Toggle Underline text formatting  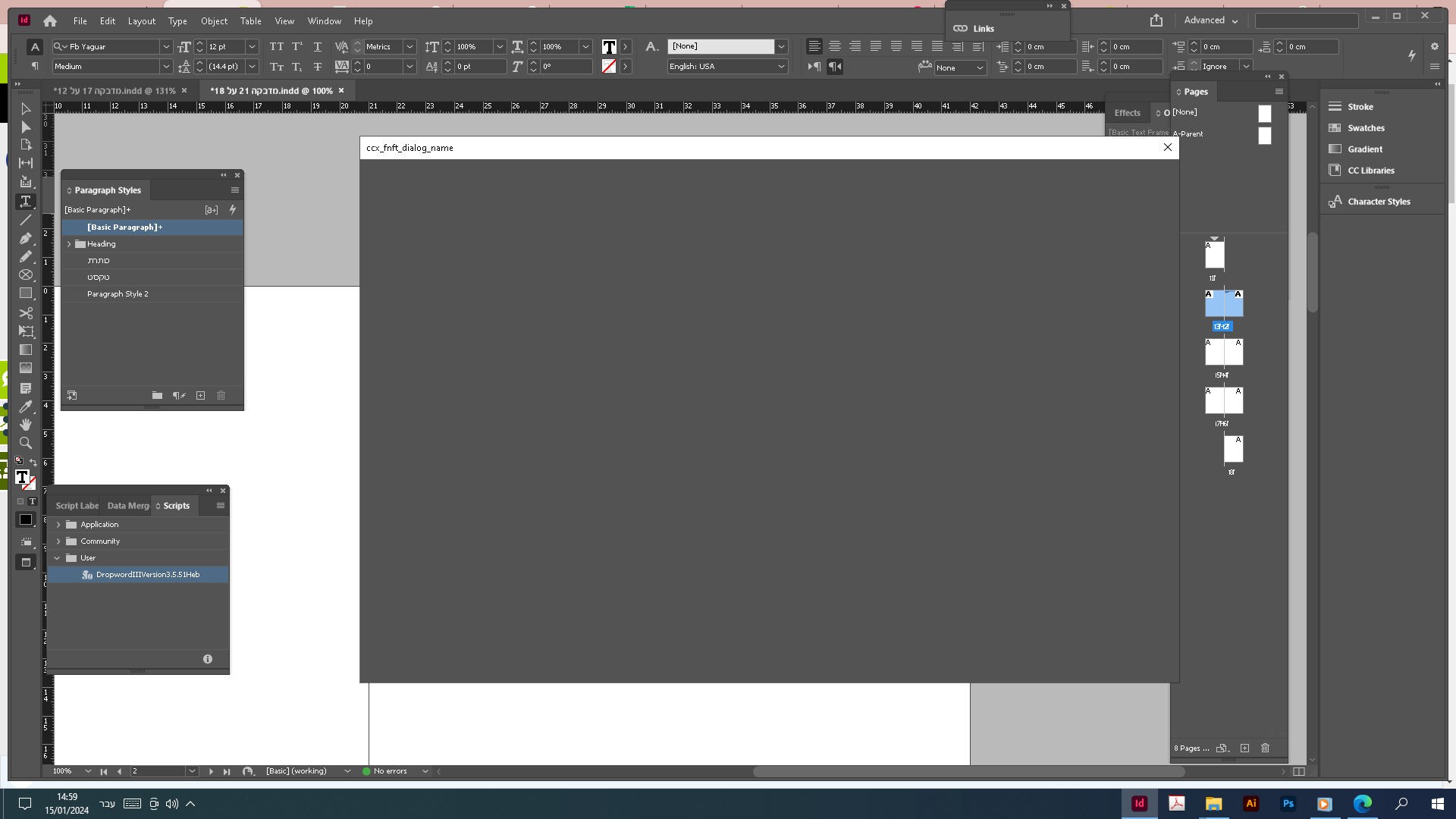click(318, 46)
